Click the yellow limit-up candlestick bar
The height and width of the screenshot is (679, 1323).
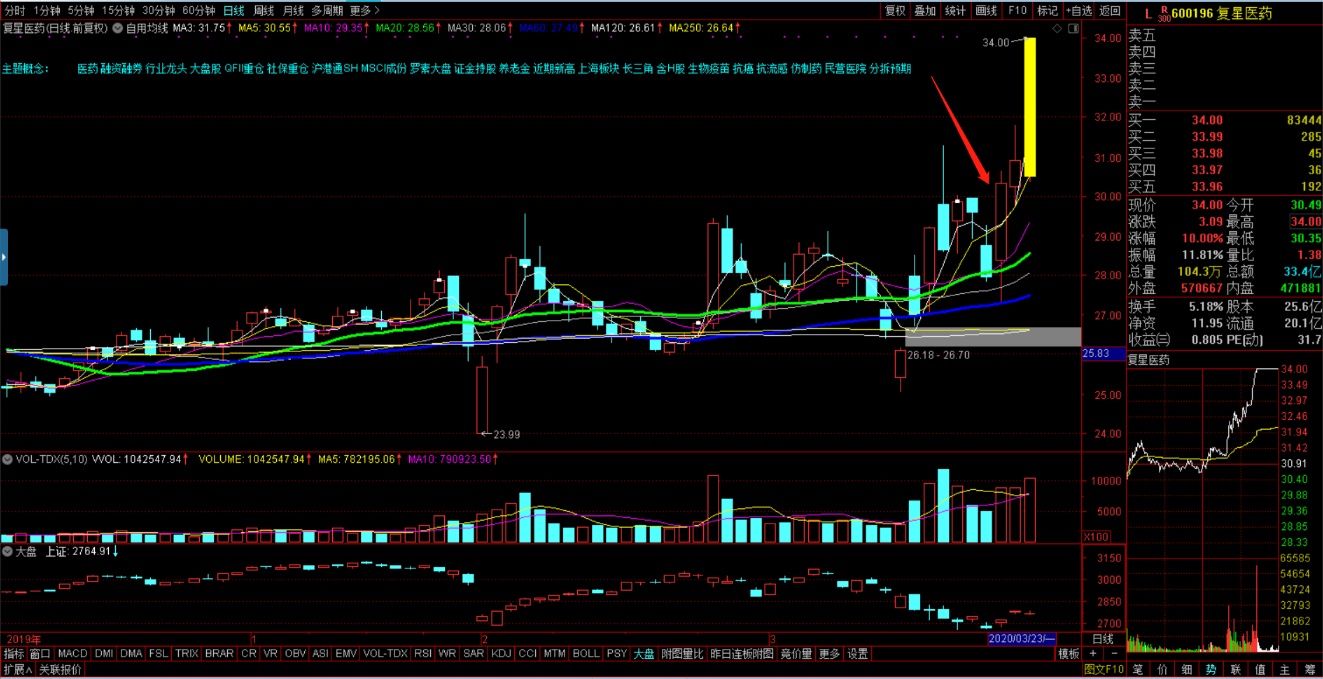tap(1029, 107)
